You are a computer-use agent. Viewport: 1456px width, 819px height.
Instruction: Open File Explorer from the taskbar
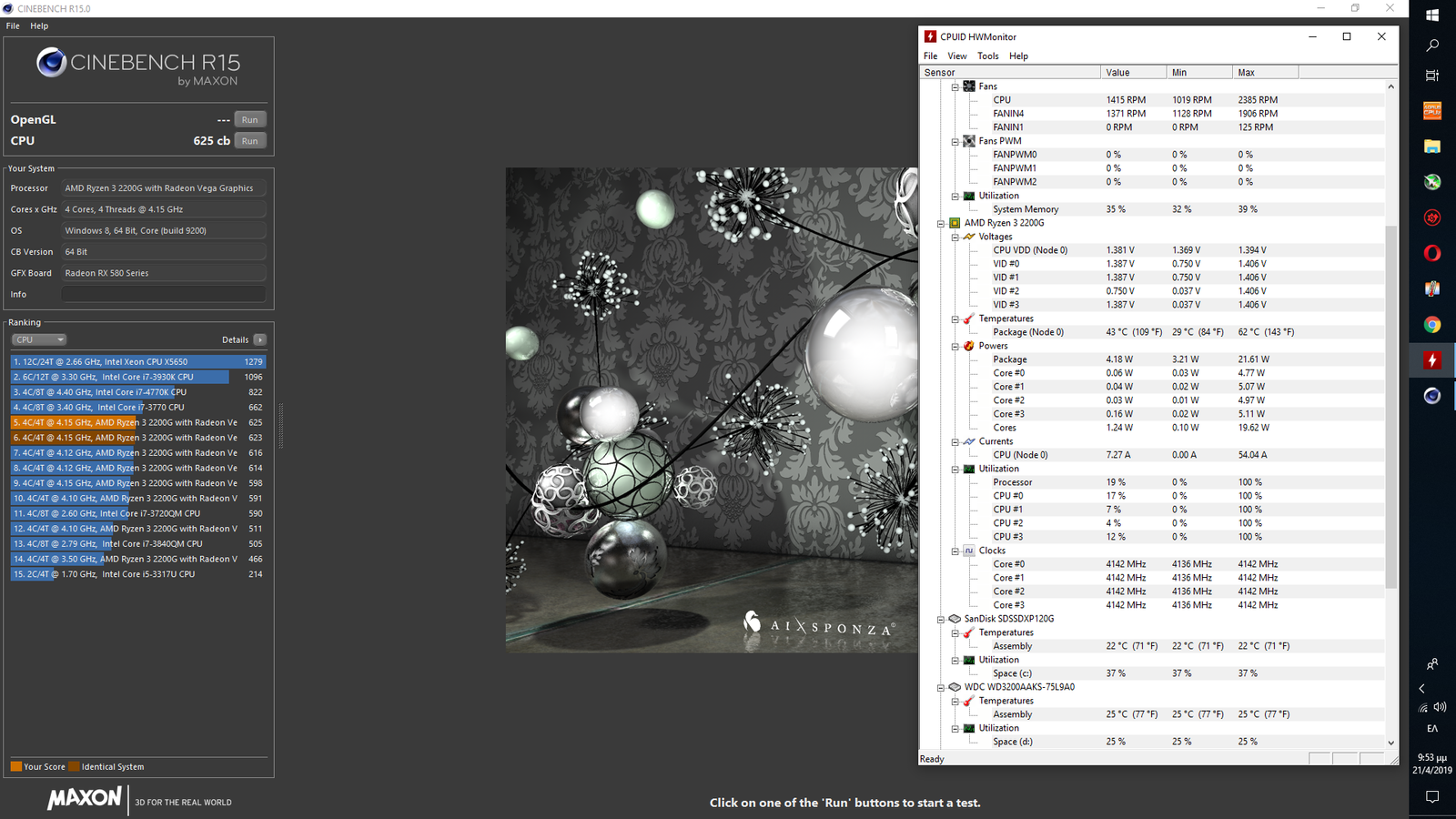(1432, 146)
